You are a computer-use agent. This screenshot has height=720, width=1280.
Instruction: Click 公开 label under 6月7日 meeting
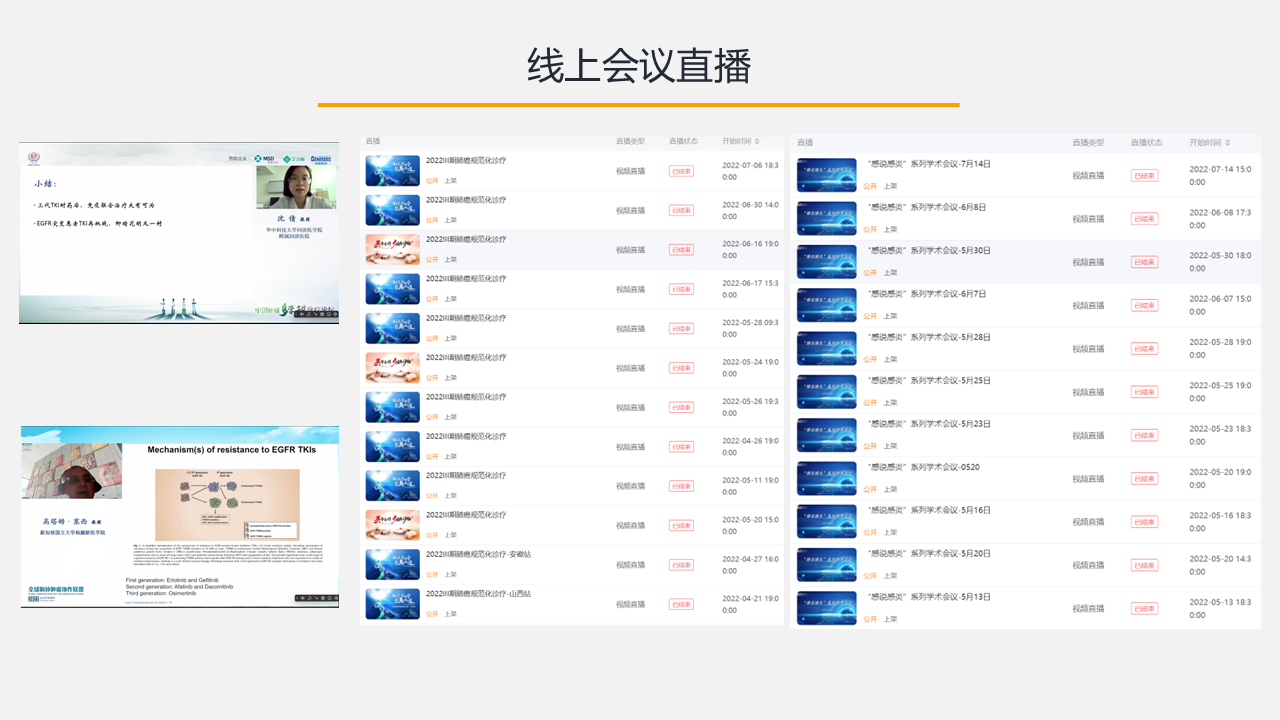coord(870,316)
